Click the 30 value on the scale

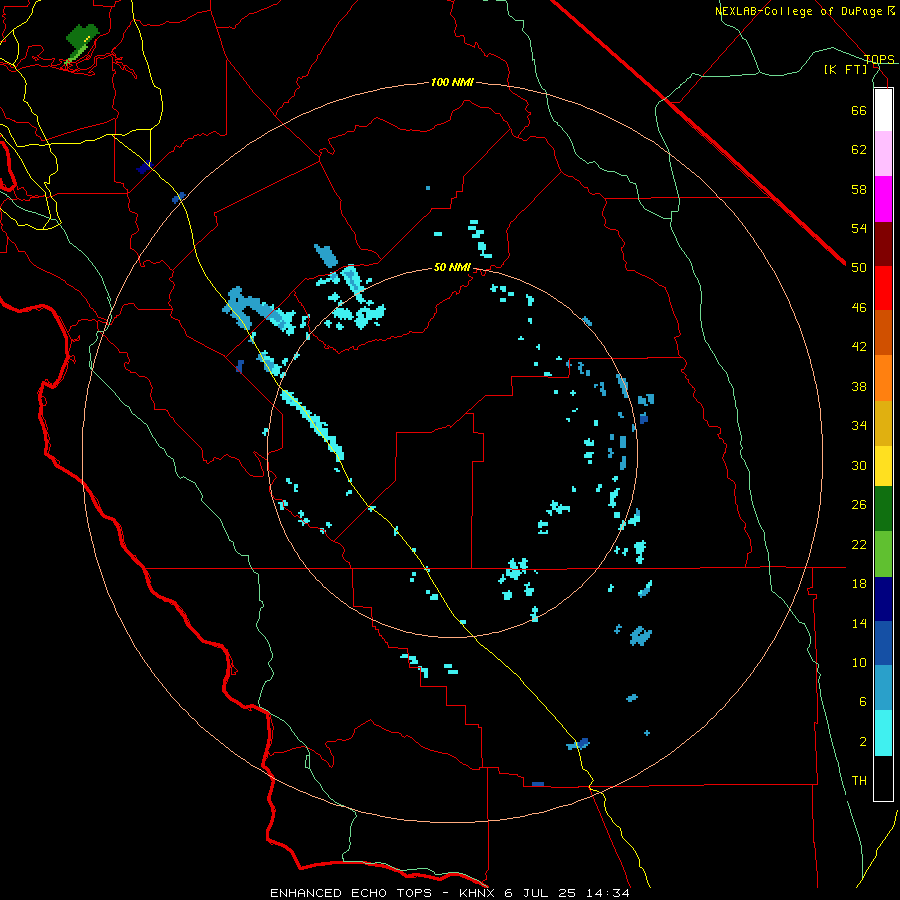[859, 465]
